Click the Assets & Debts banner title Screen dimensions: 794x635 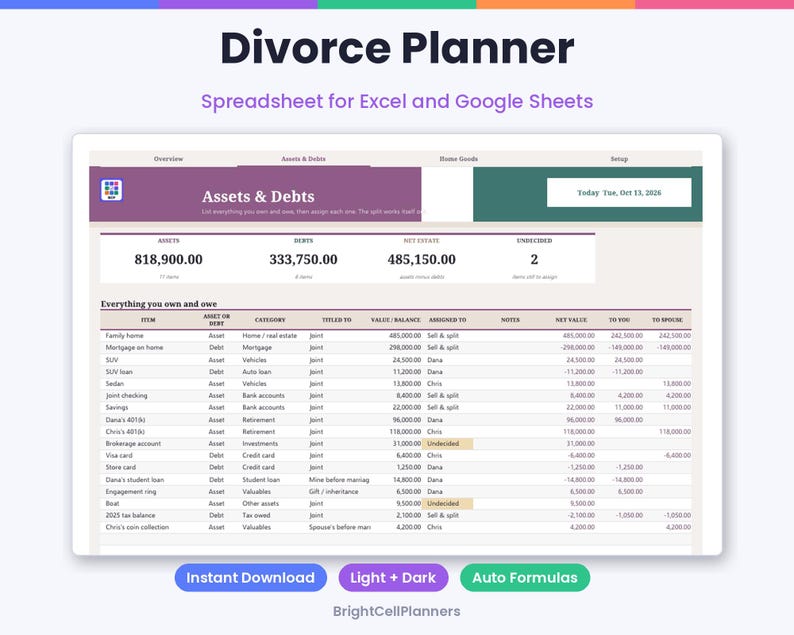tap(258, 196)
